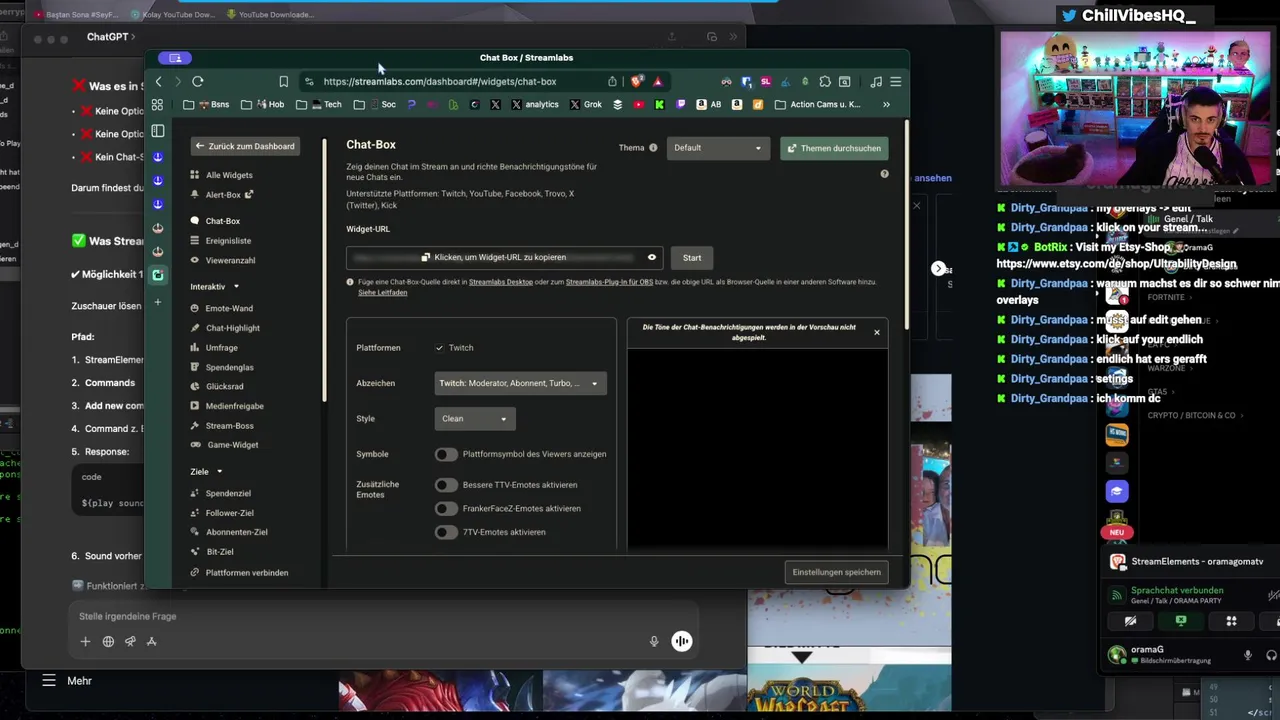Enable Bessere TTV-Emotes toggle
This screenshot has width=1280, height=720.
[x=446, y=485]
